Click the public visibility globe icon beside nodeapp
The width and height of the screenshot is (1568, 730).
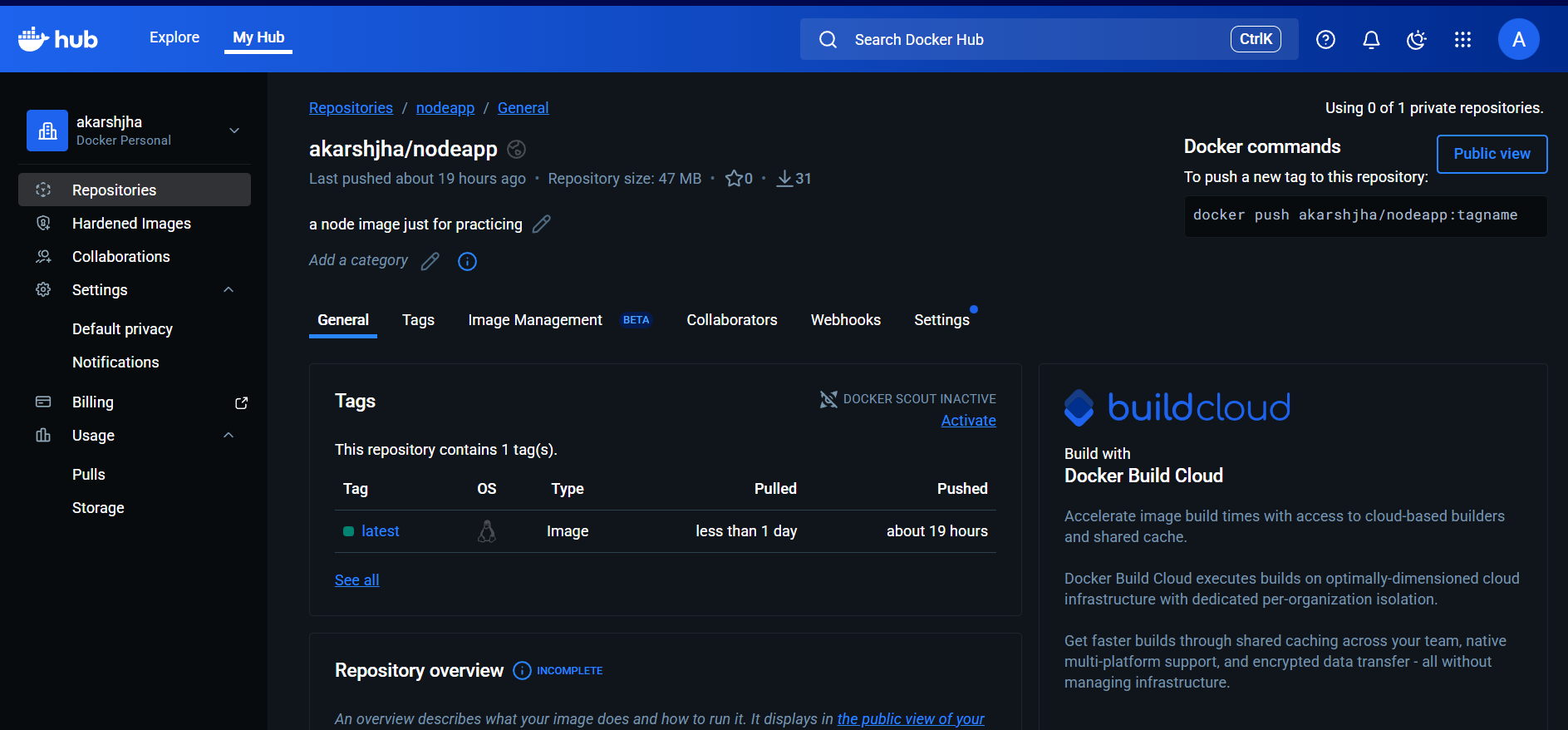coord(516,149)
